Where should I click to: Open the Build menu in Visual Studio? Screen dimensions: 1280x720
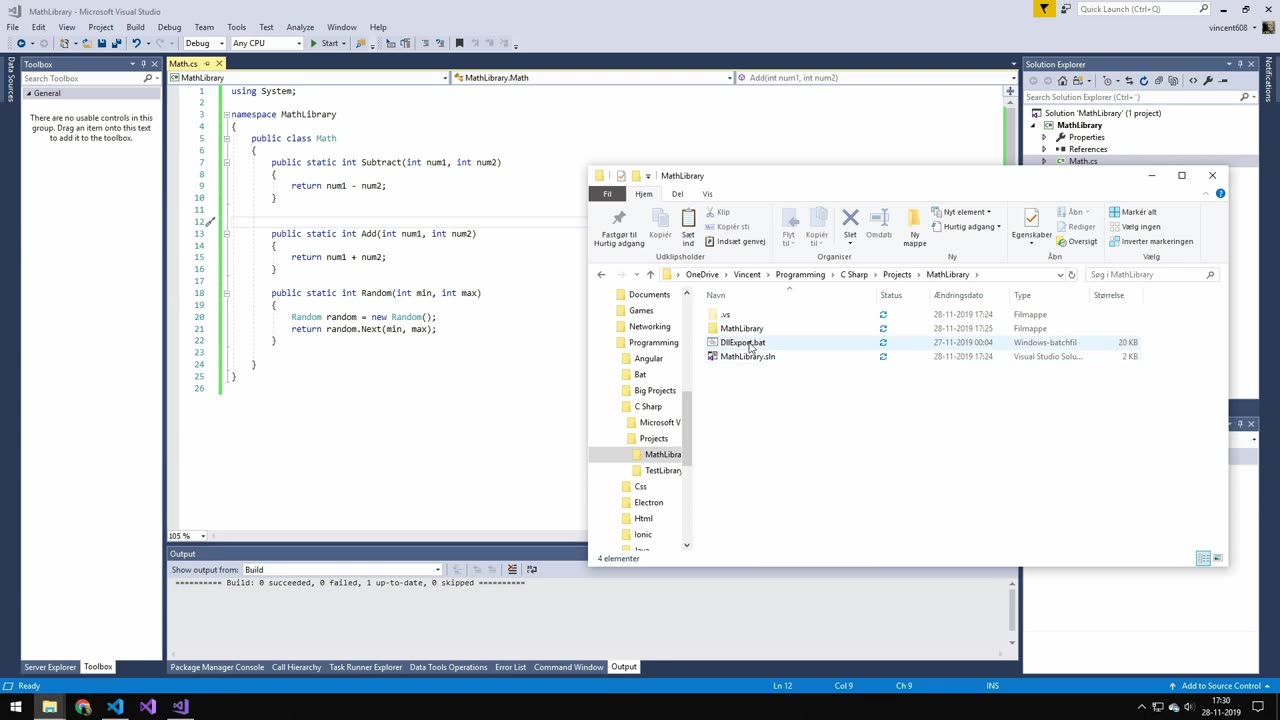click(135, 27)
